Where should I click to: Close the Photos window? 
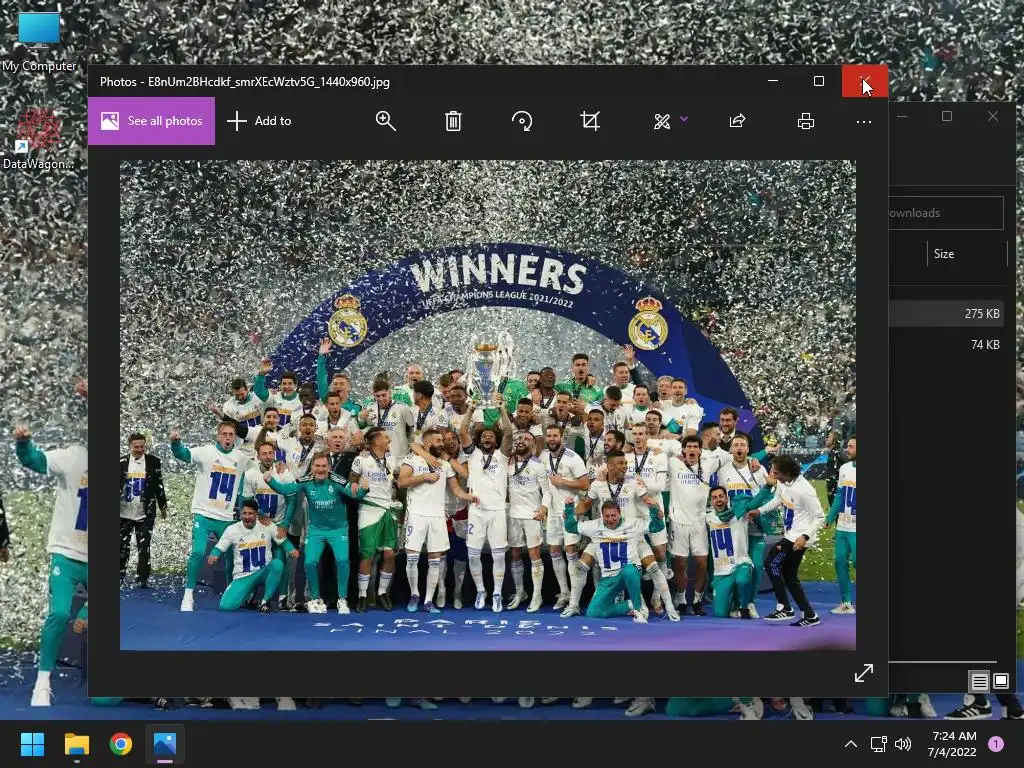[865, 81]
